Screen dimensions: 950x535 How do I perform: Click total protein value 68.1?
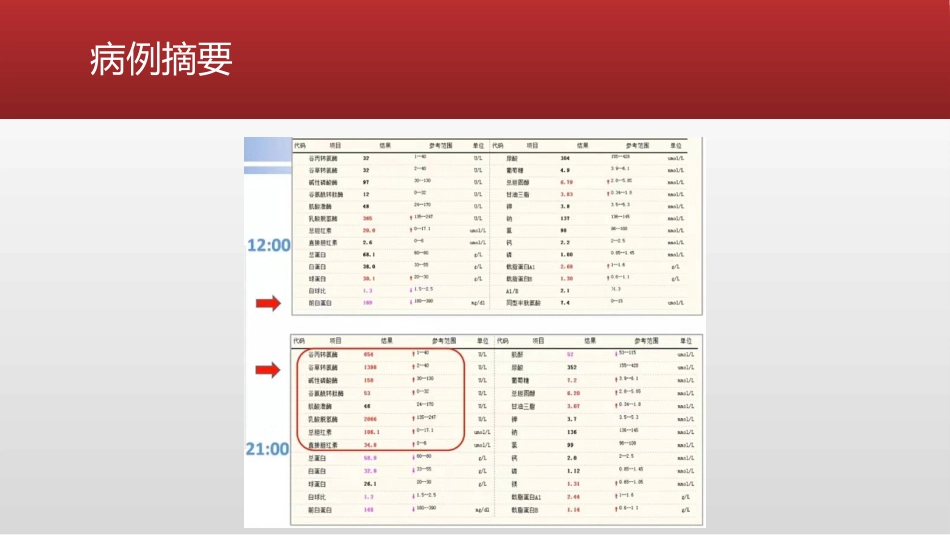(x=369, y=255)
